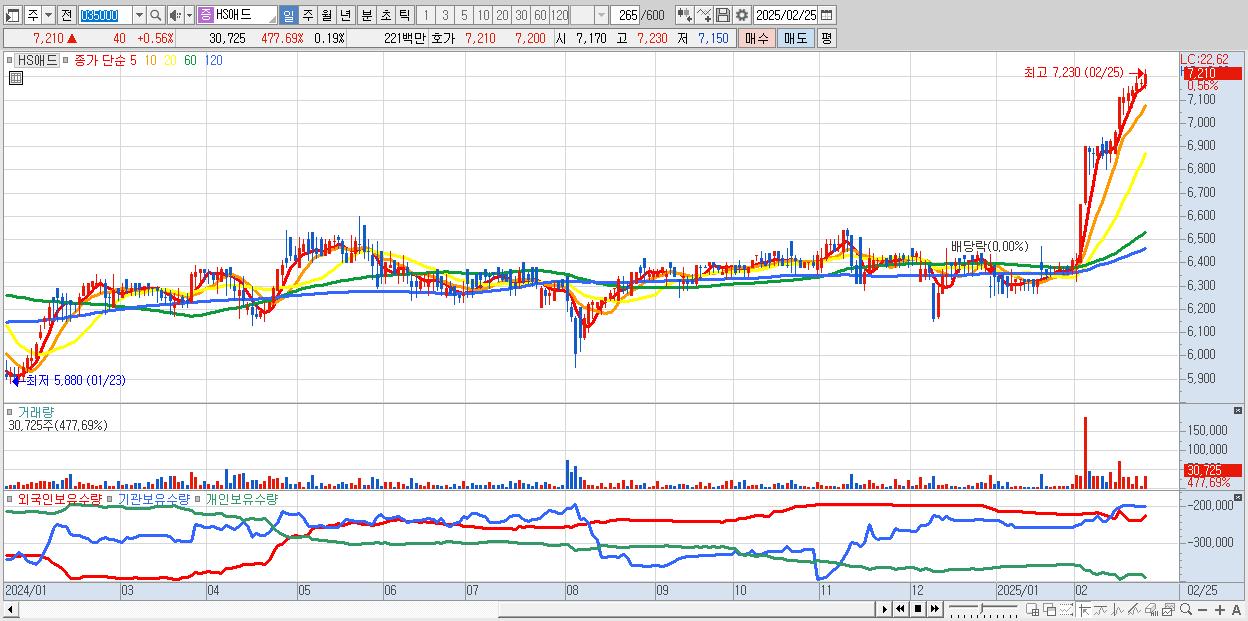Click the 종가 단순 5 moving average label

click(105, 61)
